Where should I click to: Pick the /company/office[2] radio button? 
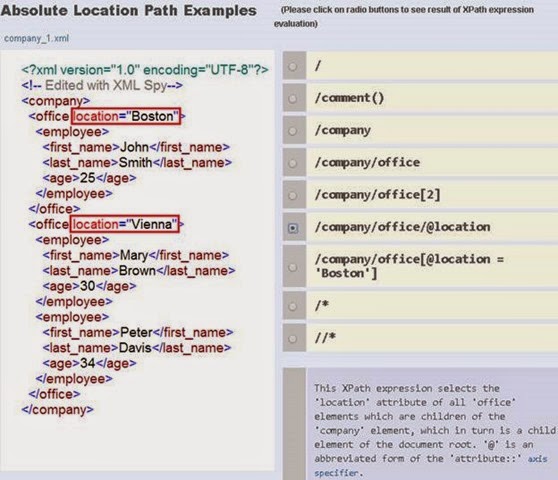[x=293, y=195]
